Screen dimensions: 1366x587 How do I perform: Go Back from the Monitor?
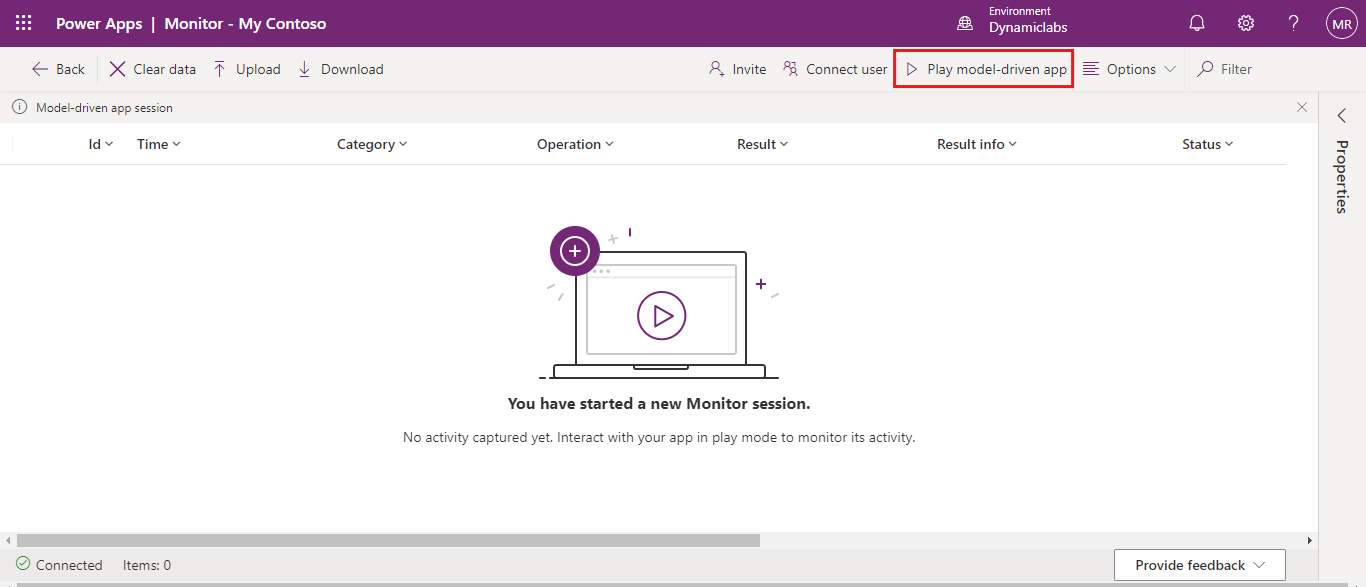[x=58, y=69]
